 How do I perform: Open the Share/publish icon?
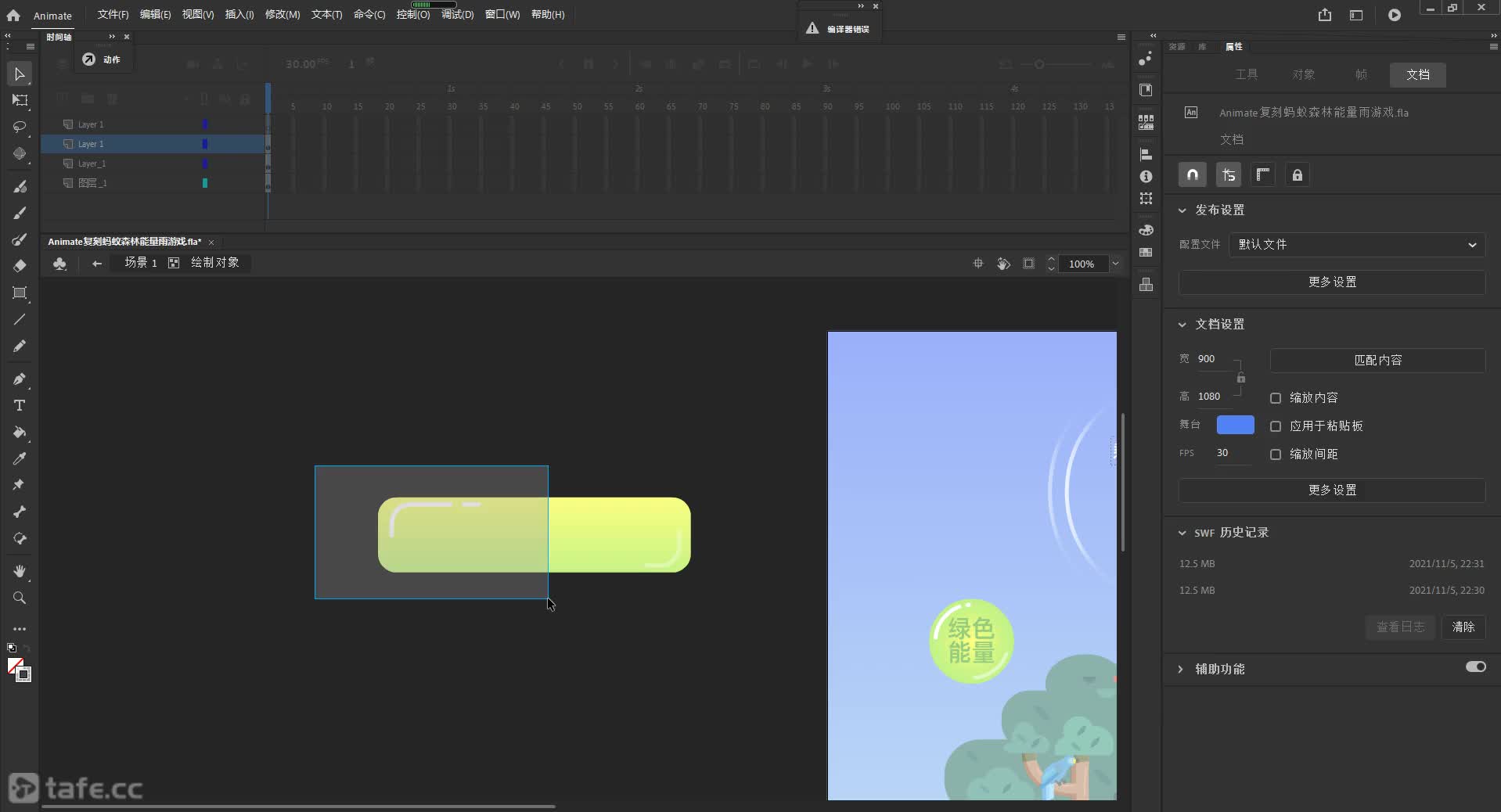1325,15
